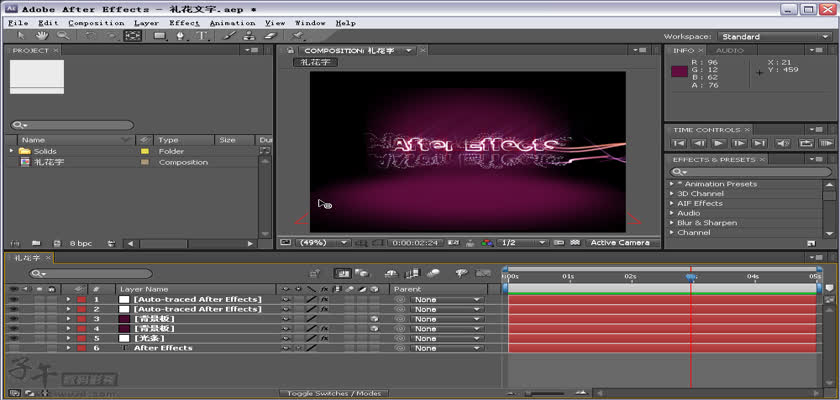This screenshot has width=840, height=400.
Task: Switch to the Audio tab
Action: tap(730, 50)
